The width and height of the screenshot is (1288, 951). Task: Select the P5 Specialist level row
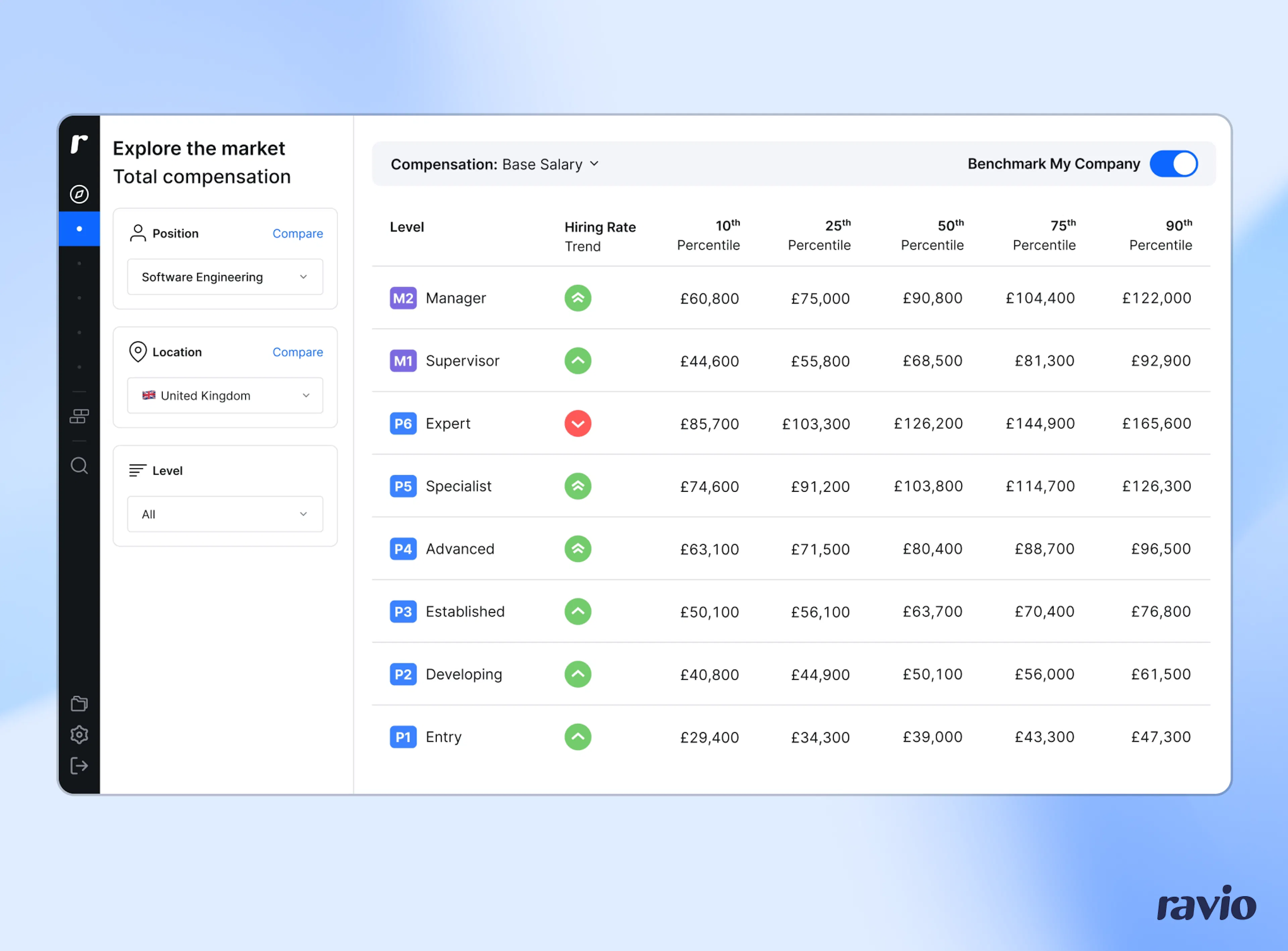coord(791,486)
